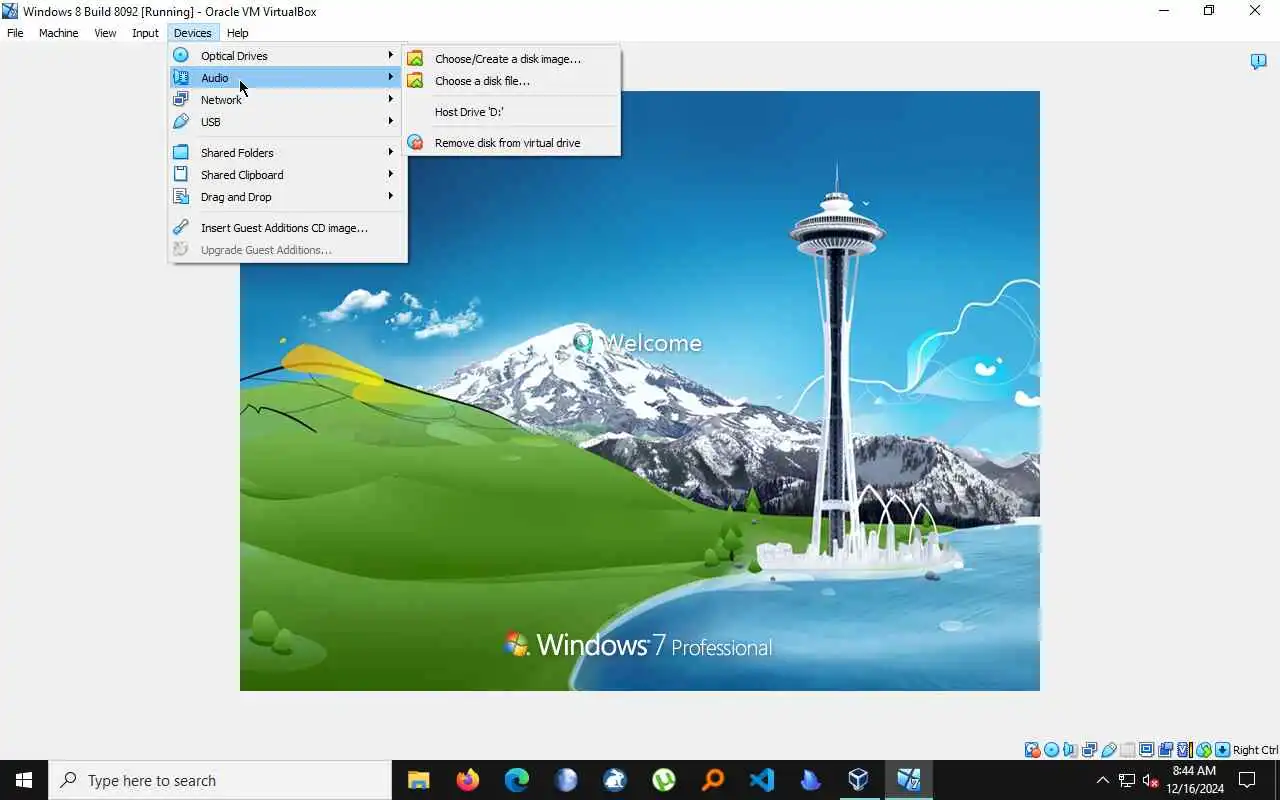The height and width of the screenshot is (800, 1280).
Task: Close the open Devices menu
Action: pyautogui.click(x=192, y=33)
